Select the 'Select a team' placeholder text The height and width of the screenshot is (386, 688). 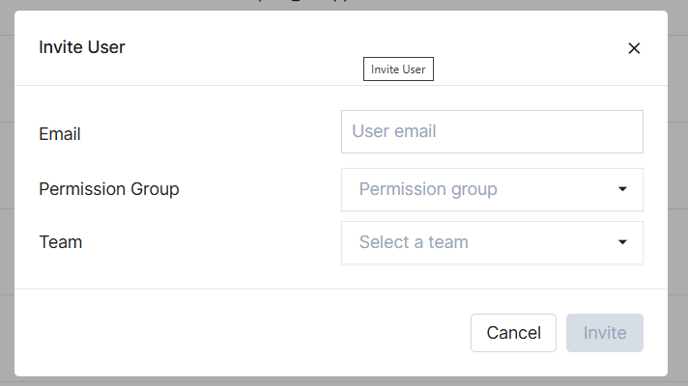[414, 242]
